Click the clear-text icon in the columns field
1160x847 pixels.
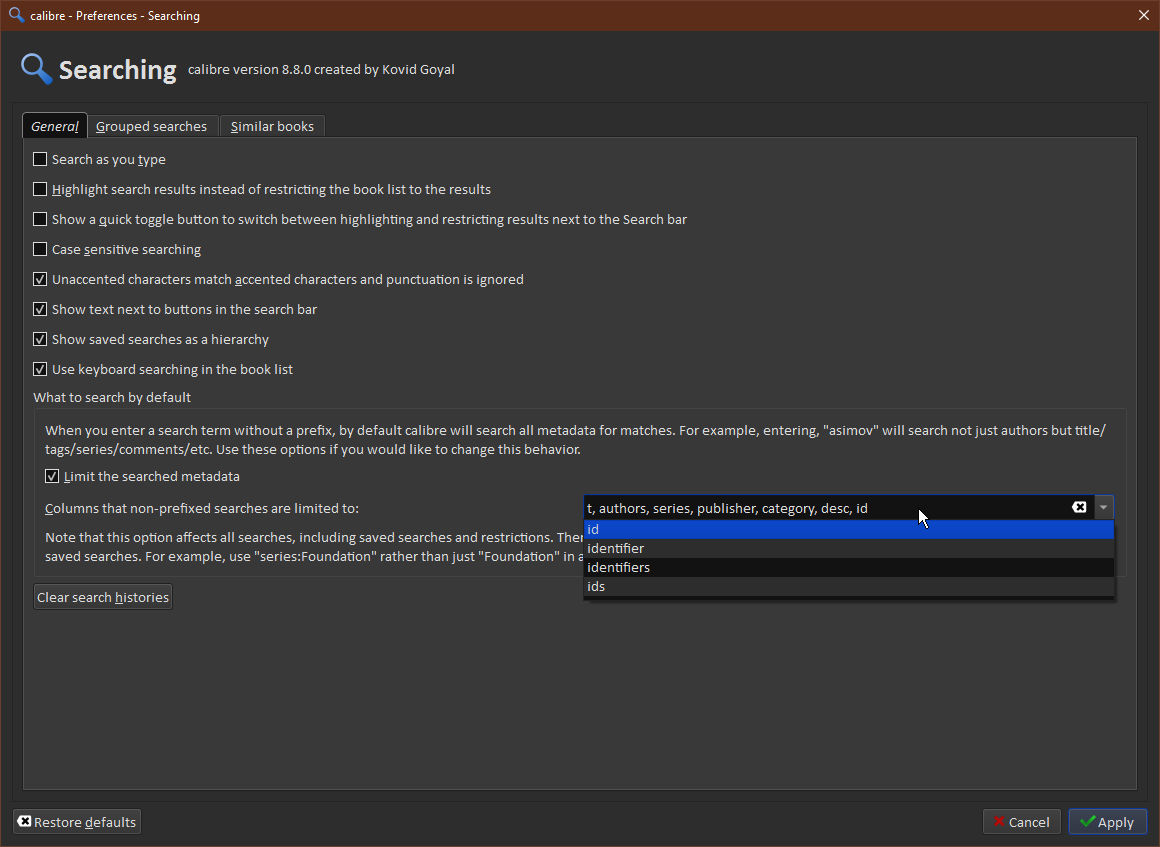(1079, 507)
